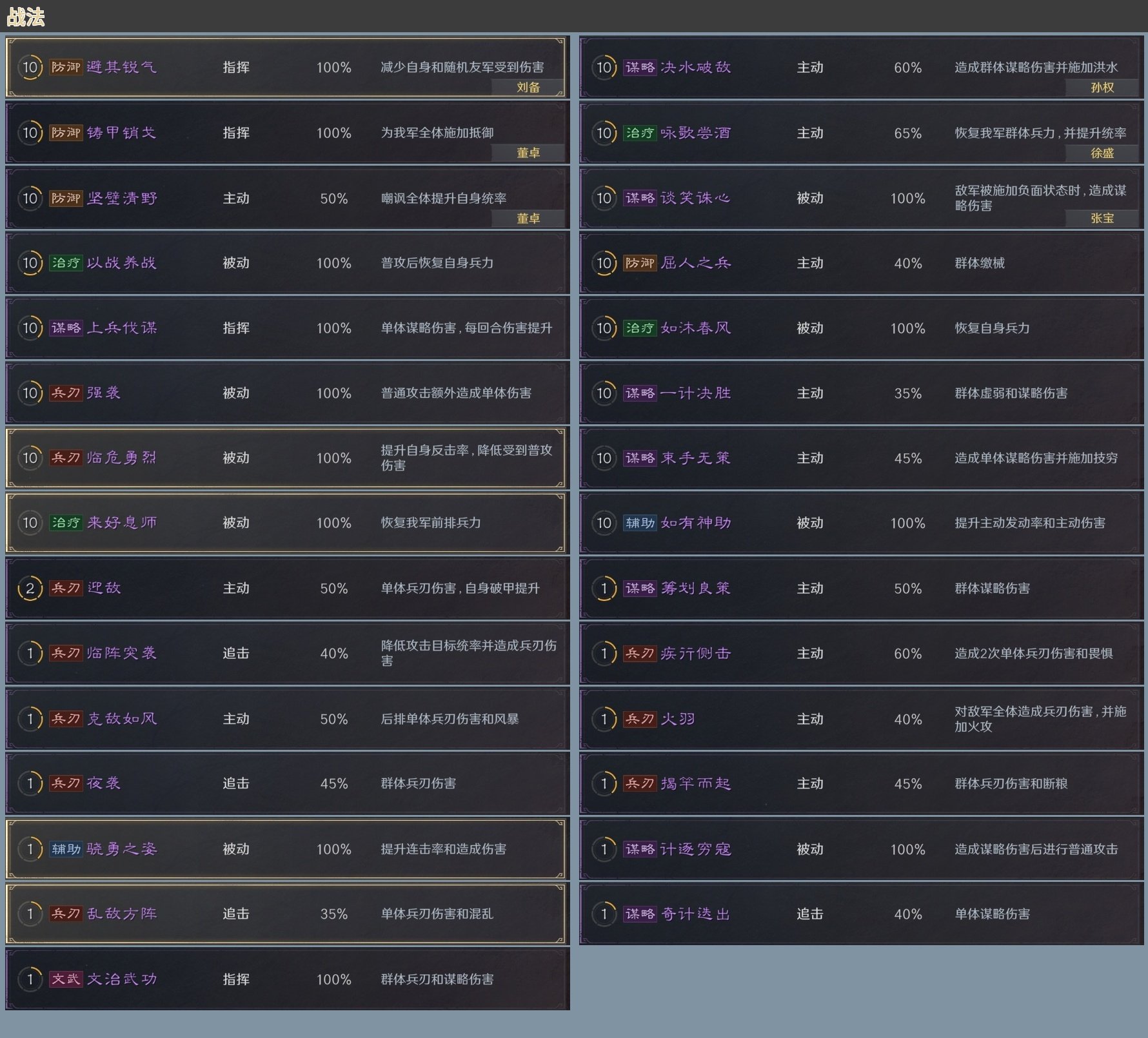Click the 徐盛 hero label on 咏歌尝酒
This screenshot has width=1148, height=1038.
point(1102,153)
